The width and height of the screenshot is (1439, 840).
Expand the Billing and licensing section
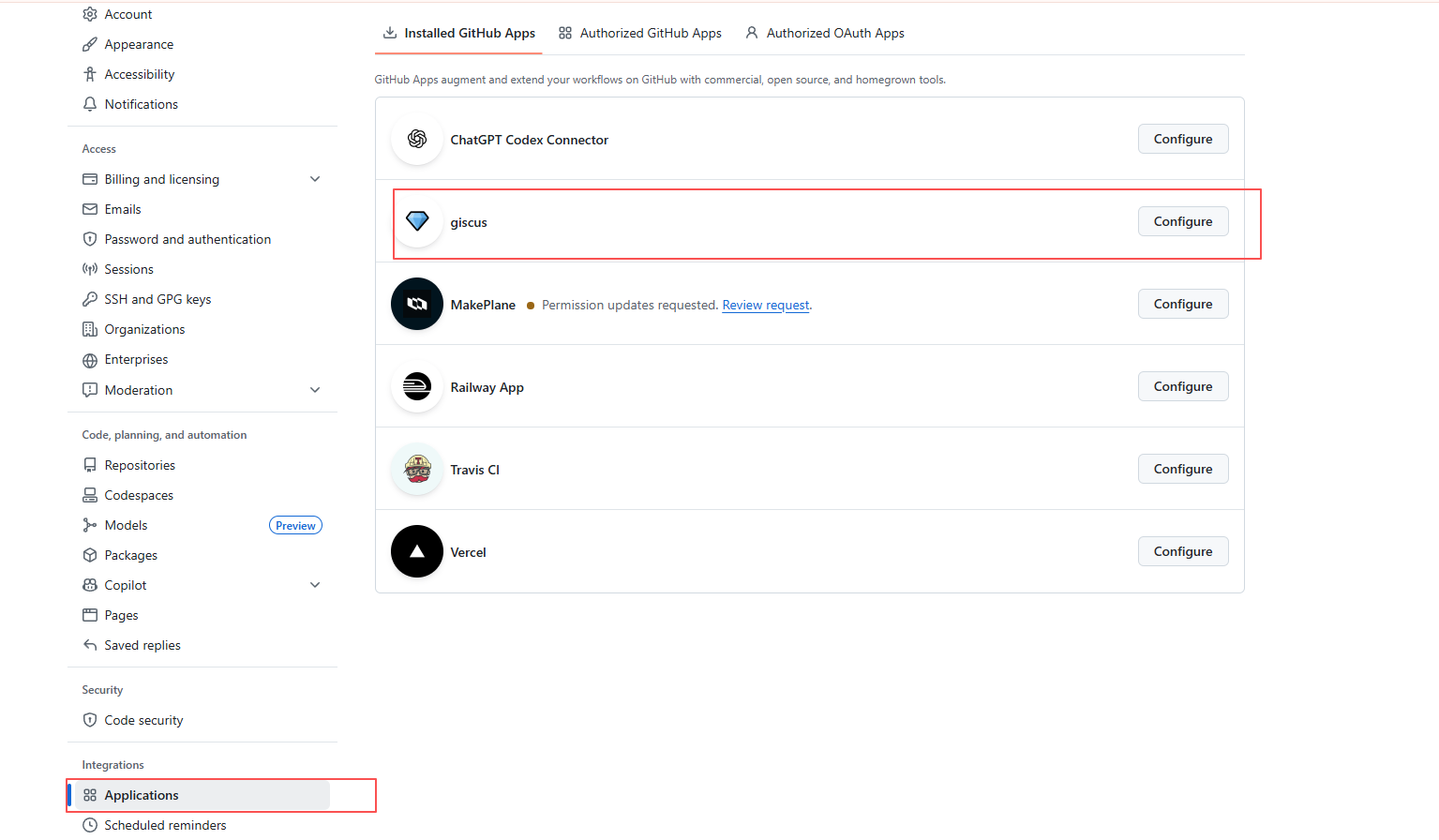[315, 179]
